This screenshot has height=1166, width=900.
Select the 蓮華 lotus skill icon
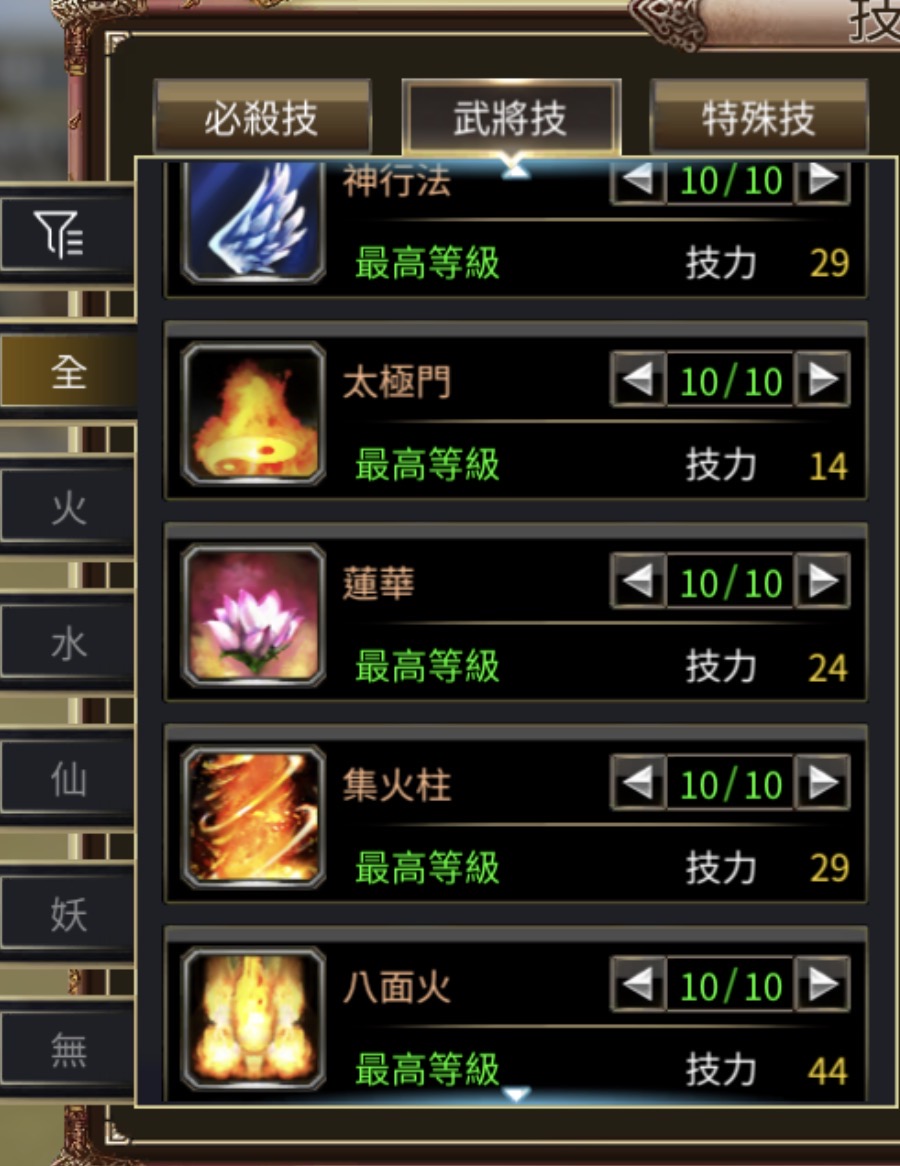tap(253, 616)
